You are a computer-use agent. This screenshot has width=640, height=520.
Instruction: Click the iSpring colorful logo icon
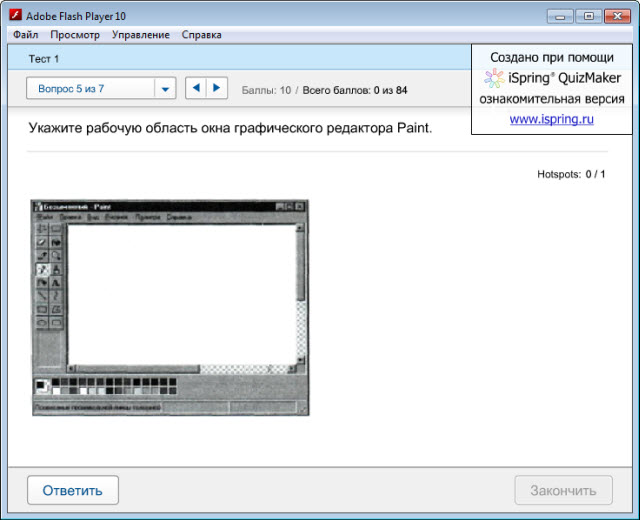click(x=494, y=78)
